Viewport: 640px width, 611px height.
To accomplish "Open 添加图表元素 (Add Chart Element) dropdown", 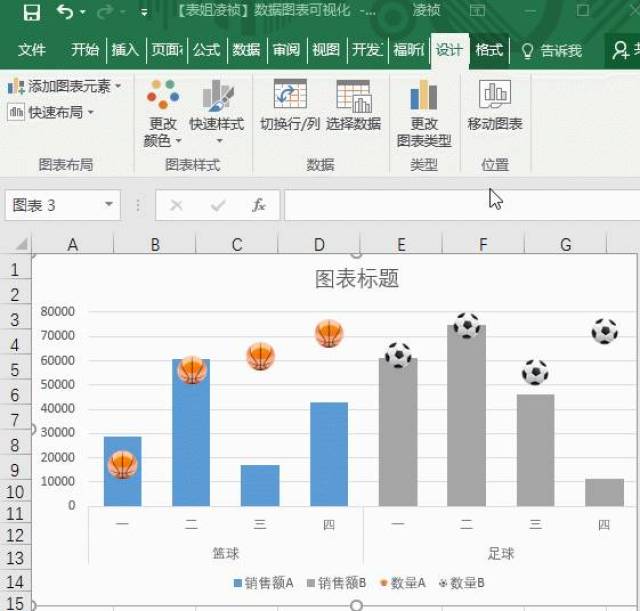I will 64,86.
